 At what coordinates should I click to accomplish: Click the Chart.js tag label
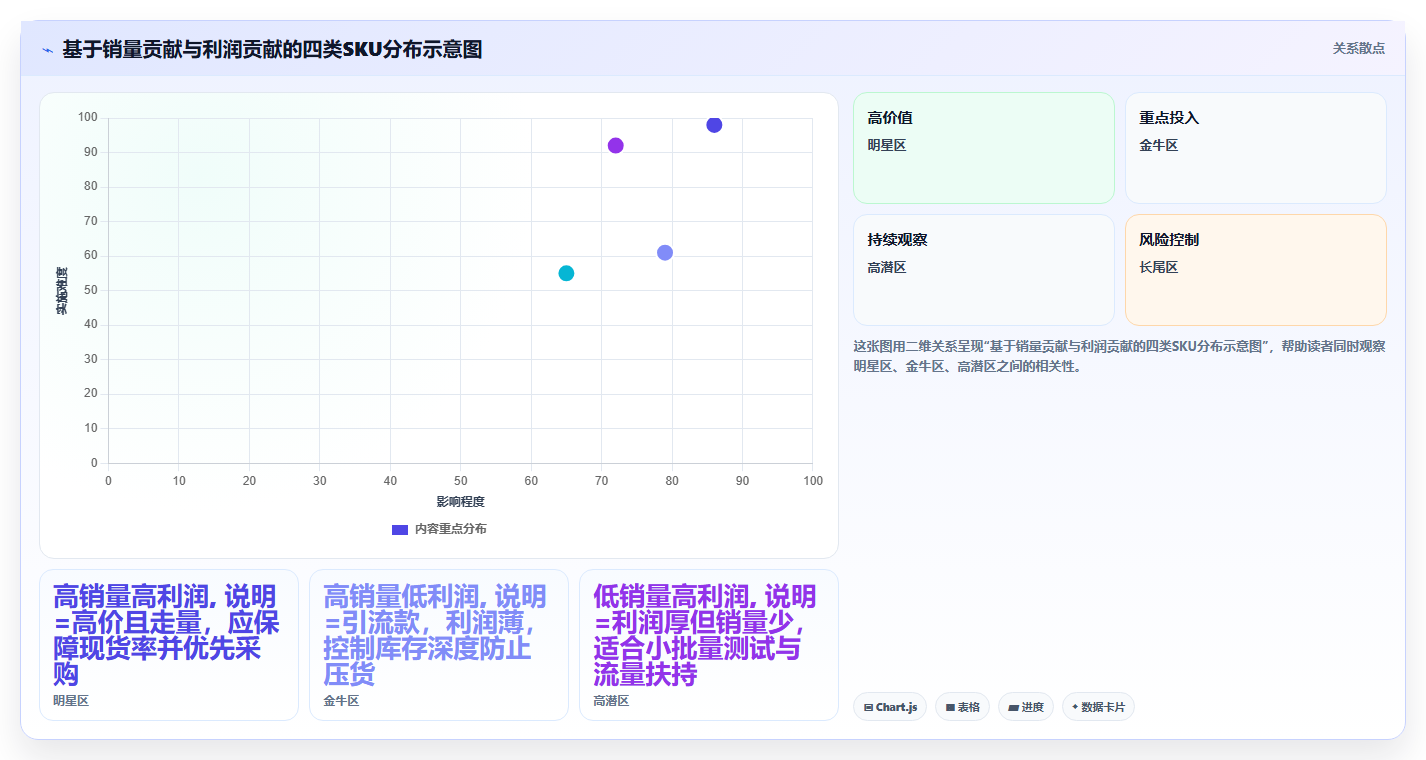(x=897, y=708)
